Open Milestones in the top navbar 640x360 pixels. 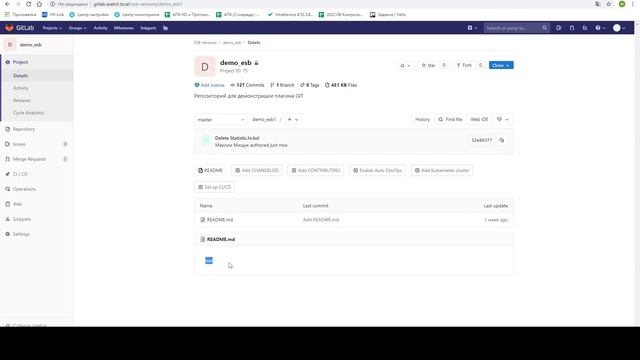click(x=124, y=28)
